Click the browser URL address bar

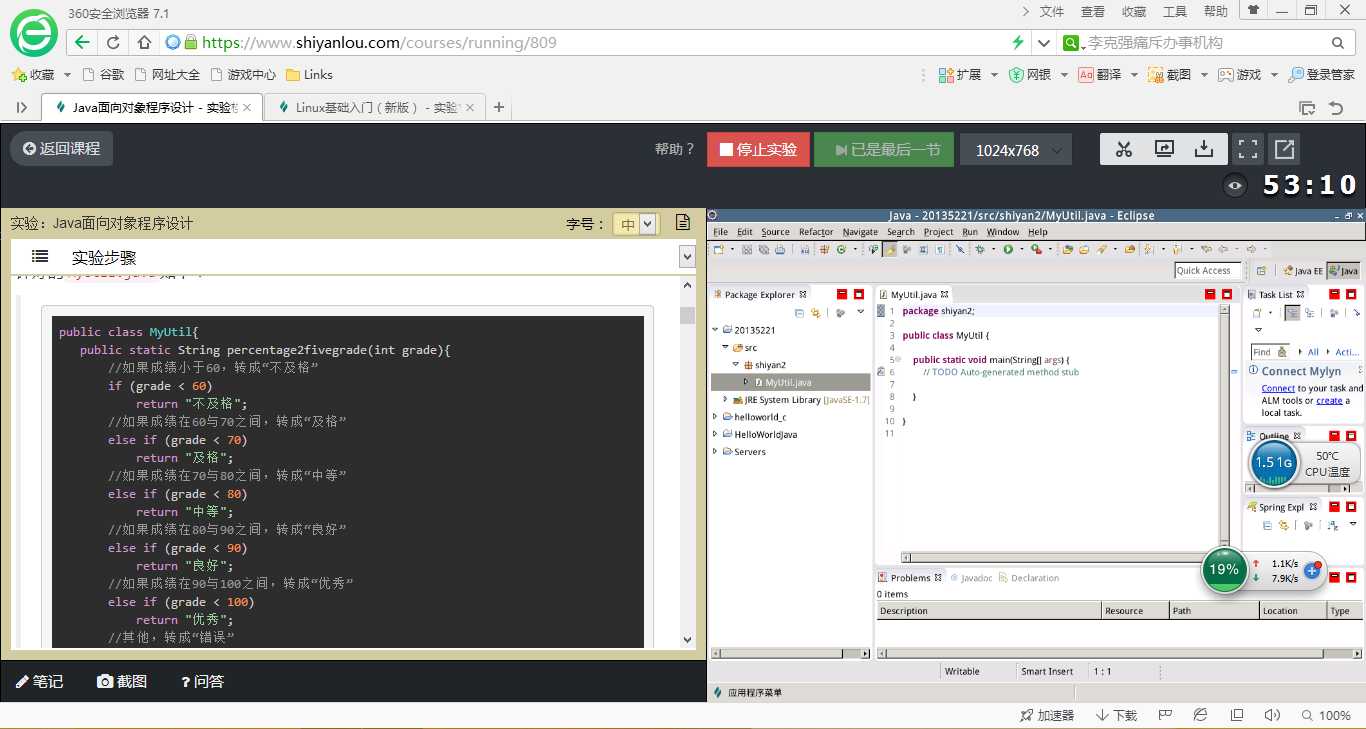point(600,43)
